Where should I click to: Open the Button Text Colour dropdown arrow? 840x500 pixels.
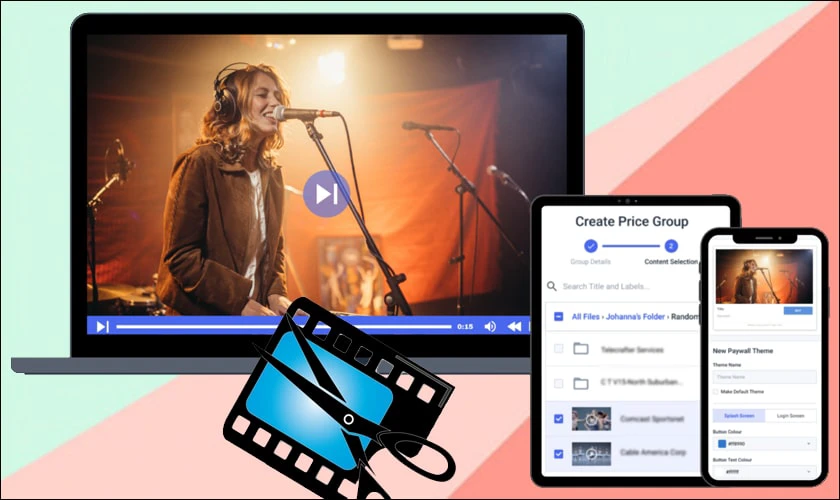pos(808,472)
